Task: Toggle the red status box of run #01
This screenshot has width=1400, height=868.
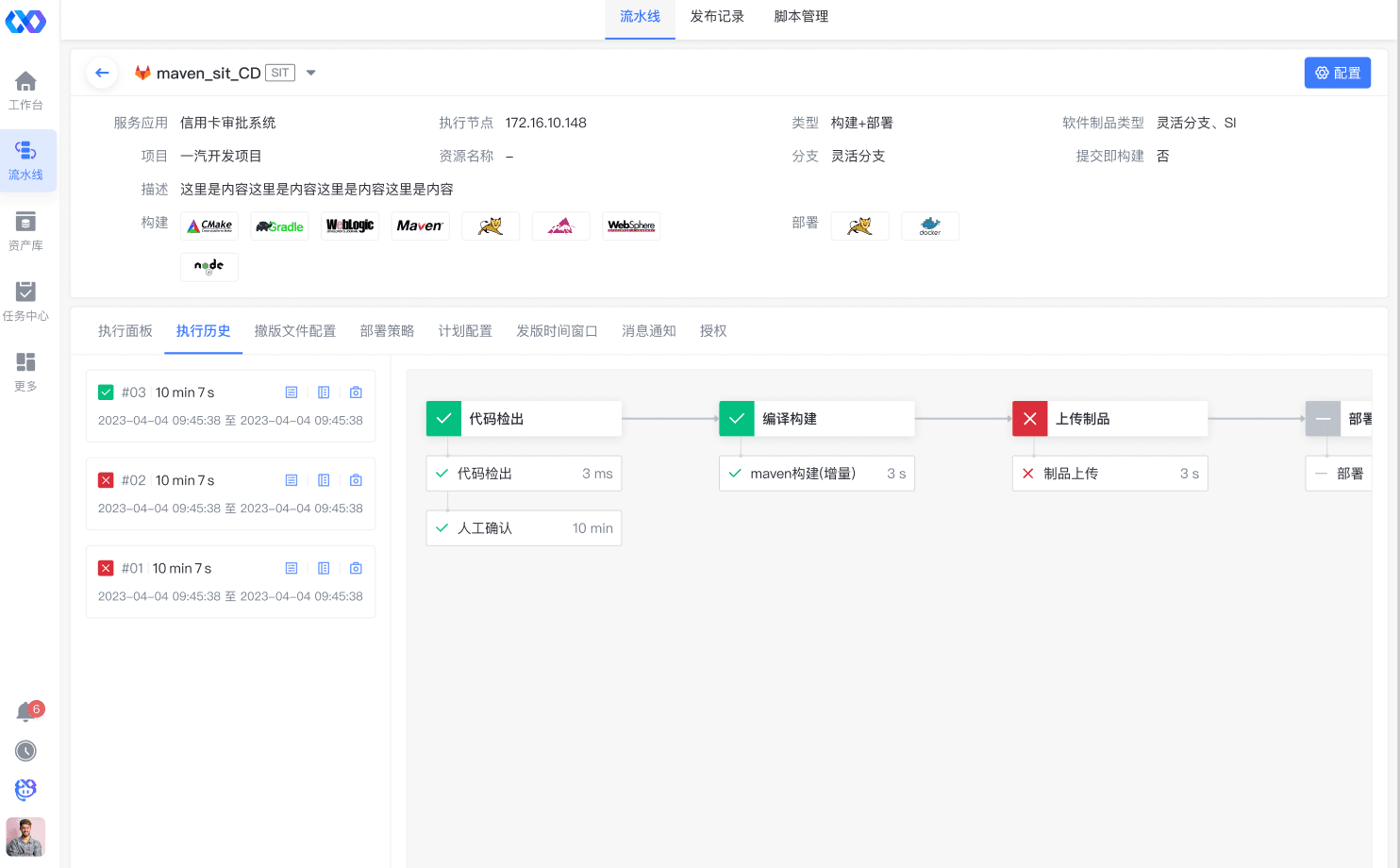Action: click(x=106, y=568)
